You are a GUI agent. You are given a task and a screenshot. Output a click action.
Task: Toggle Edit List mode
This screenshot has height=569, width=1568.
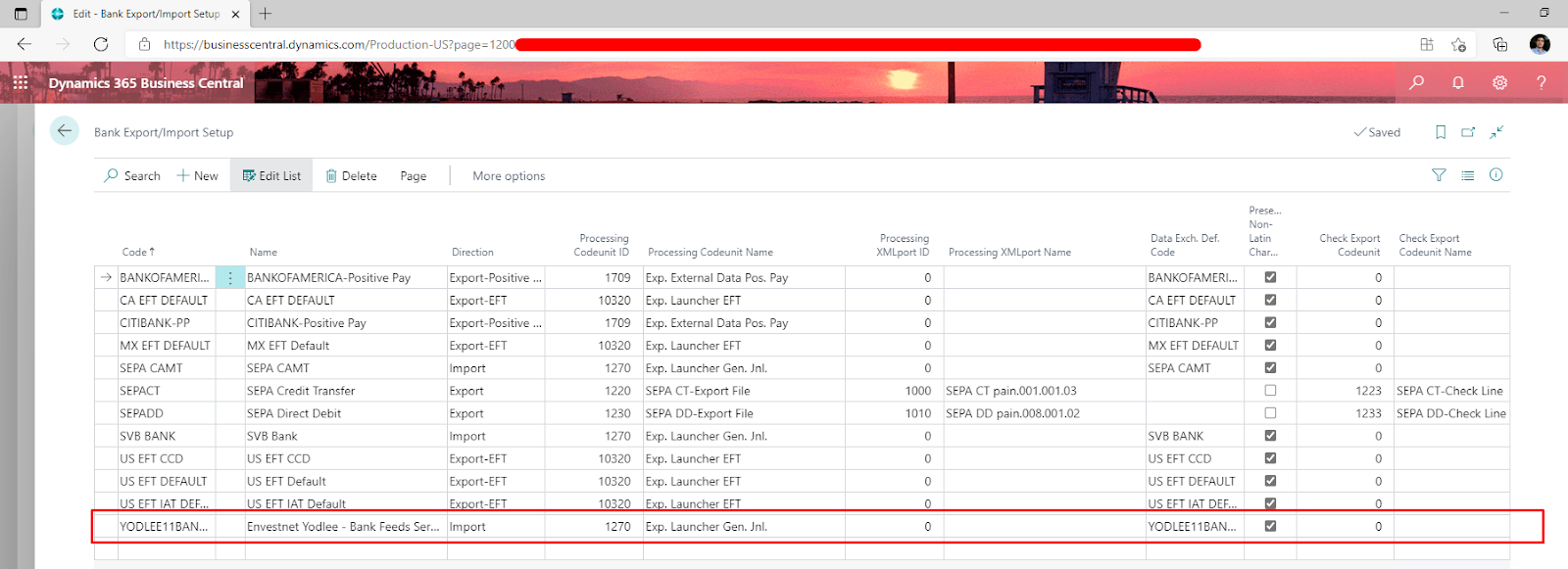271,175
